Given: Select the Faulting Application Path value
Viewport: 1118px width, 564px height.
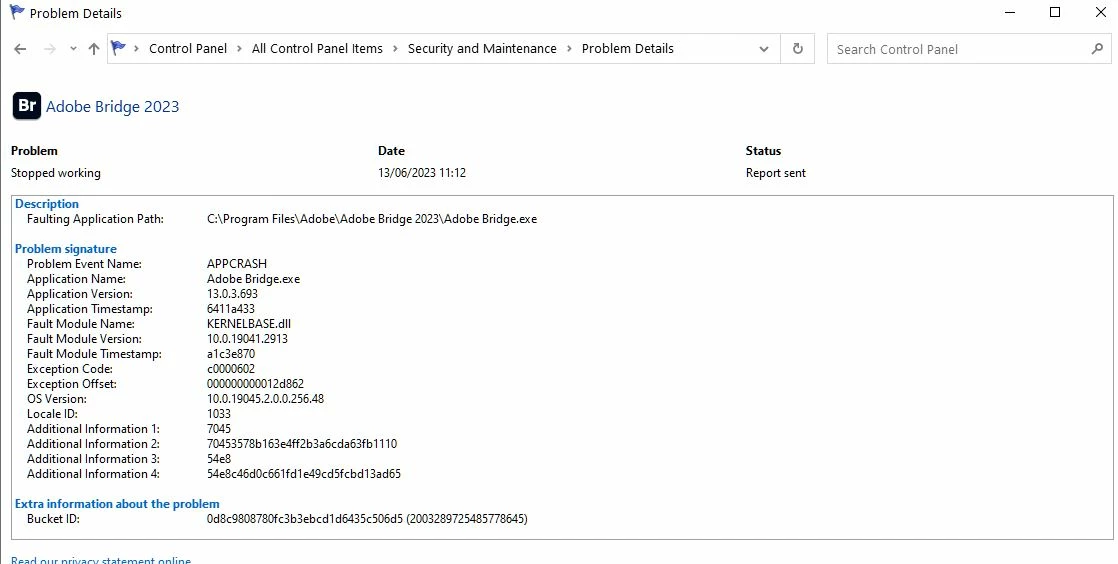Looking at the screenshot, I should coord(371,219).
